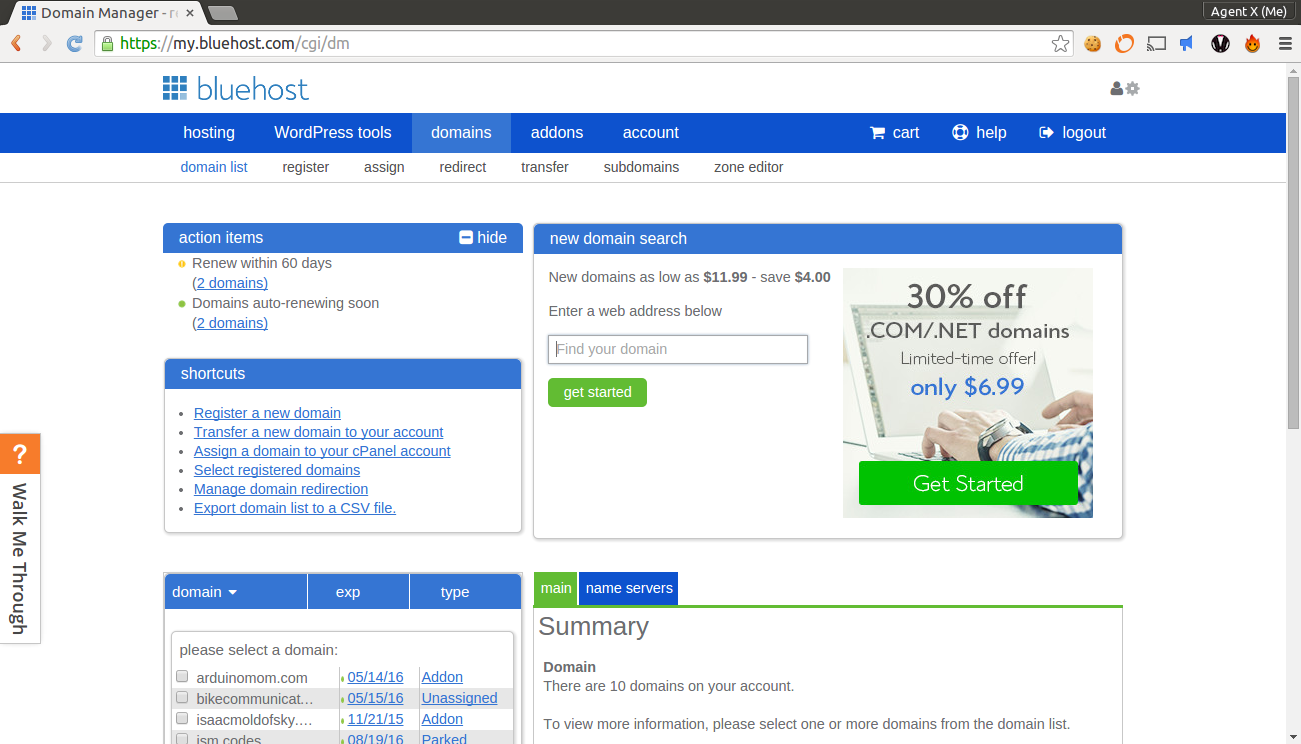The height and width of the screenshot is (744, 1301).
Task: Click the browser back arrow
Action: click(x=17, y=43)
